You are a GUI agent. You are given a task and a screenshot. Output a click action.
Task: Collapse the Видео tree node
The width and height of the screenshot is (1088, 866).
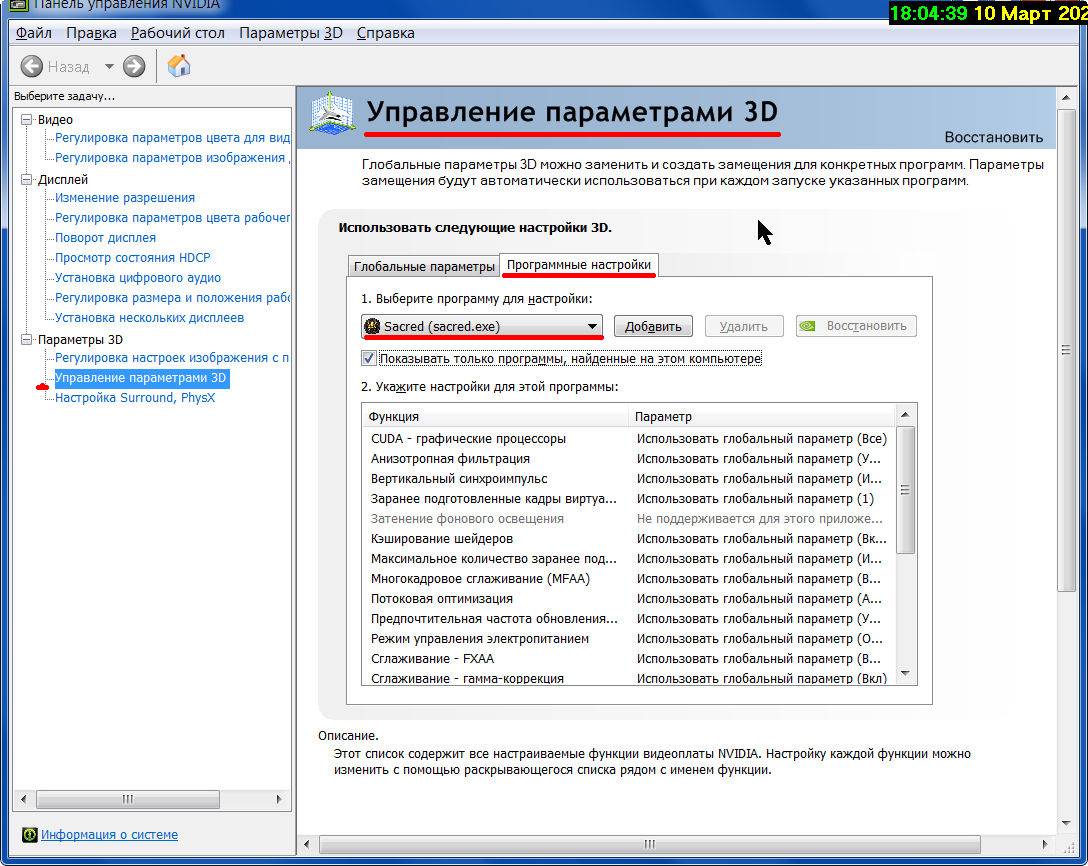[x=27, y=119]
